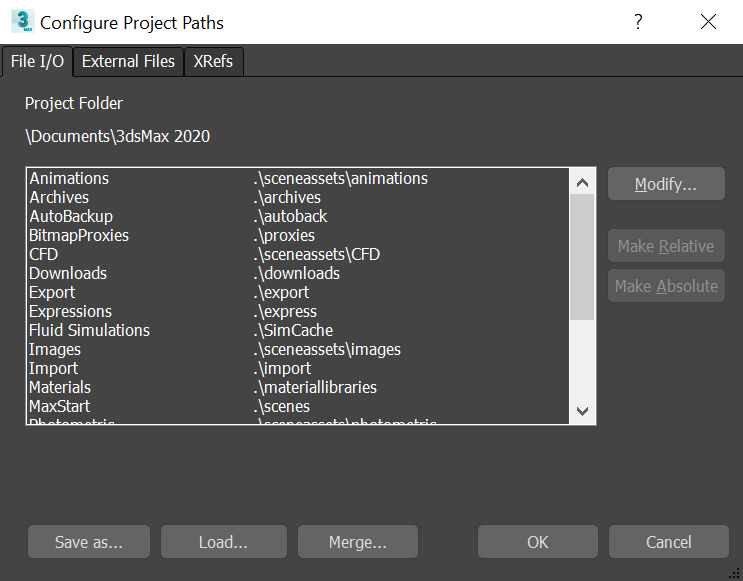Click the .\sceneassets\animations path value
Viewport: 743px width, 581px height.
[341, 179]
